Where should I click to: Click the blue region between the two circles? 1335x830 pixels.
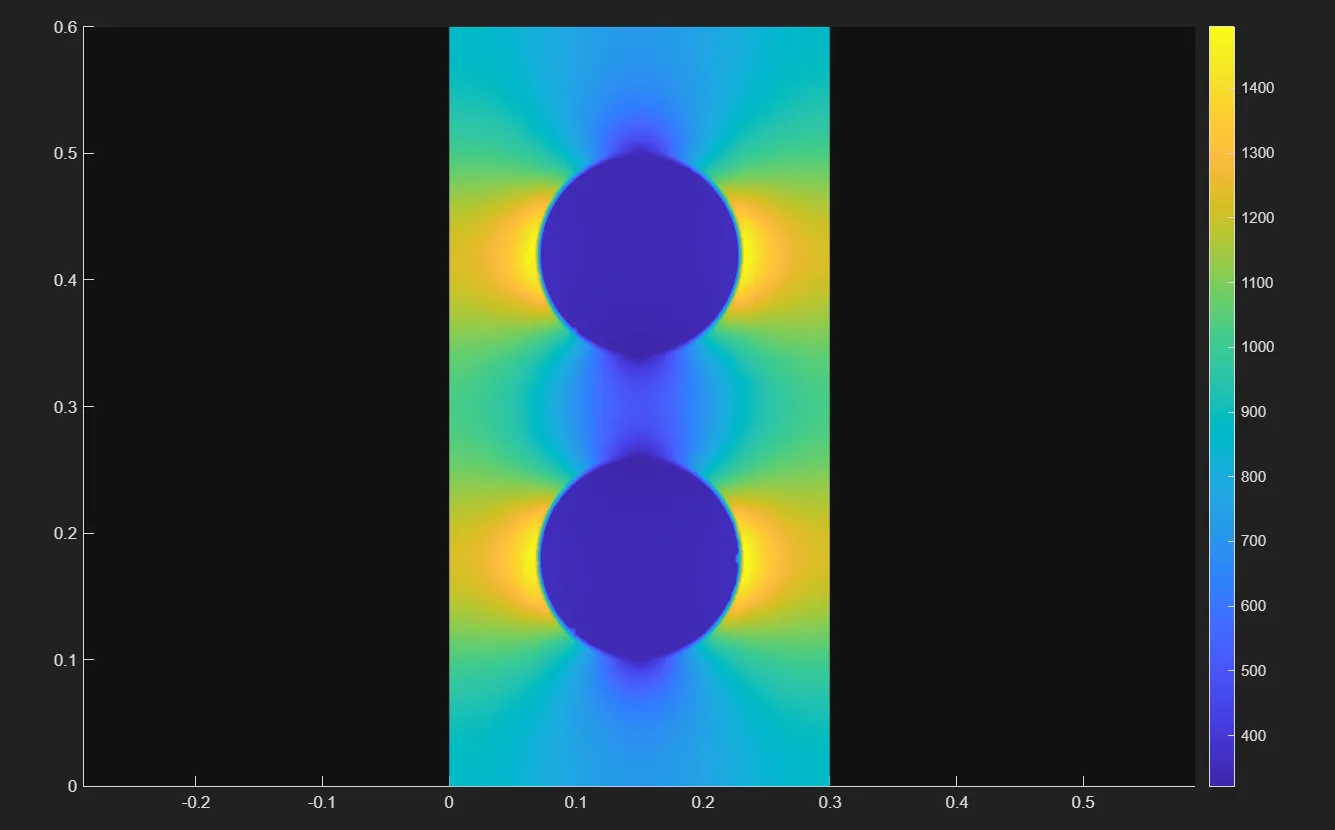point(640,405)
